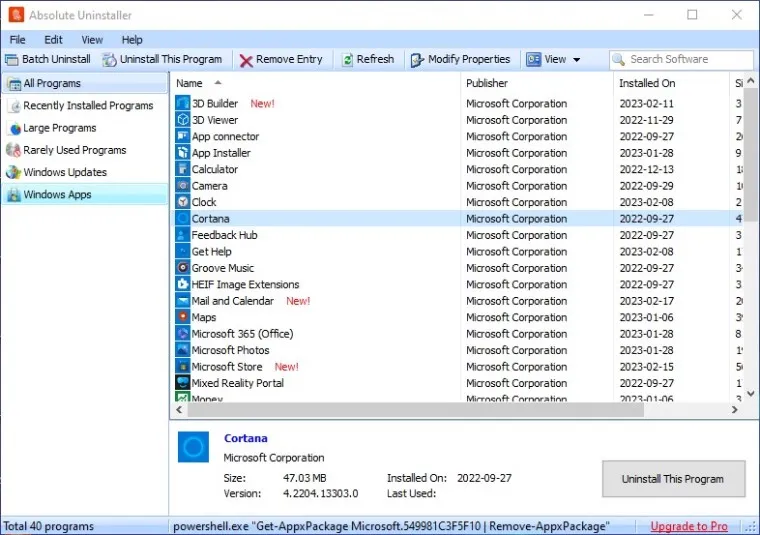Open Recently Installed Programs category
760x535 pixels.
point(88,106)
